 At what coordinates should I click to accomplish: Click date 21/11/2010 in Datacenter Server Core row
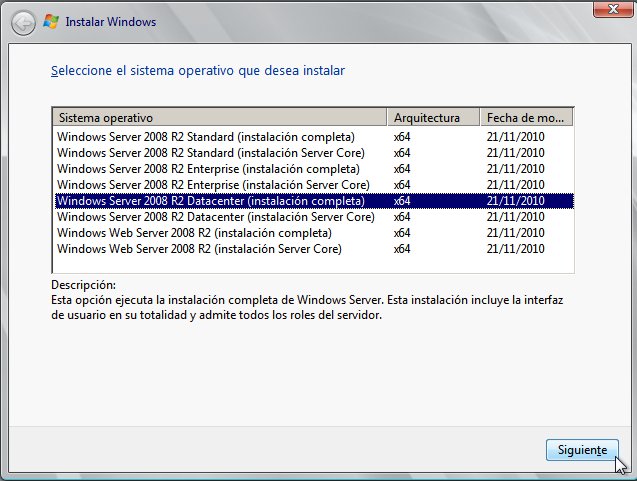click(515, 217)
